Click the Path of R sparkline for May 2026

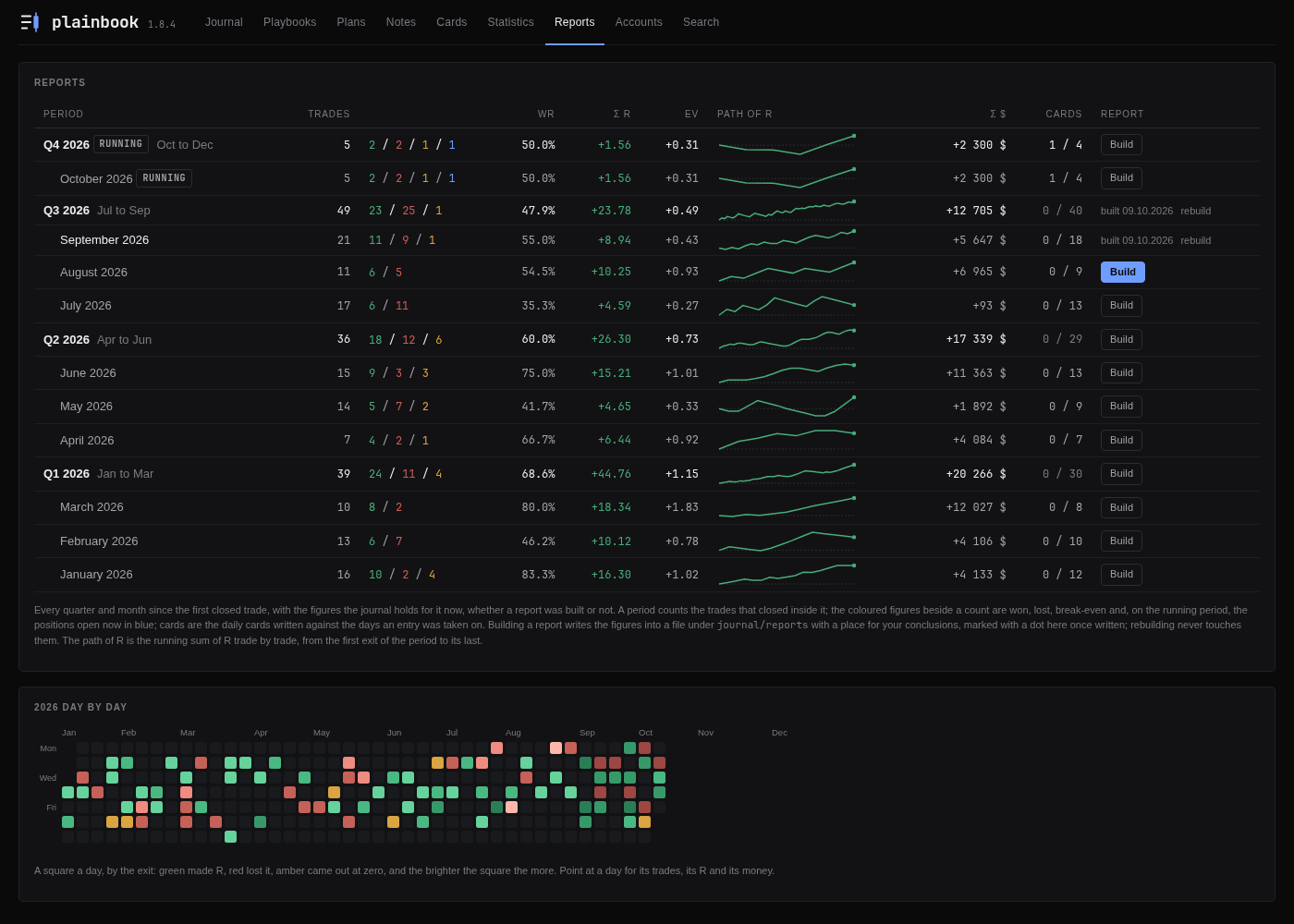[x=787, y=407]
